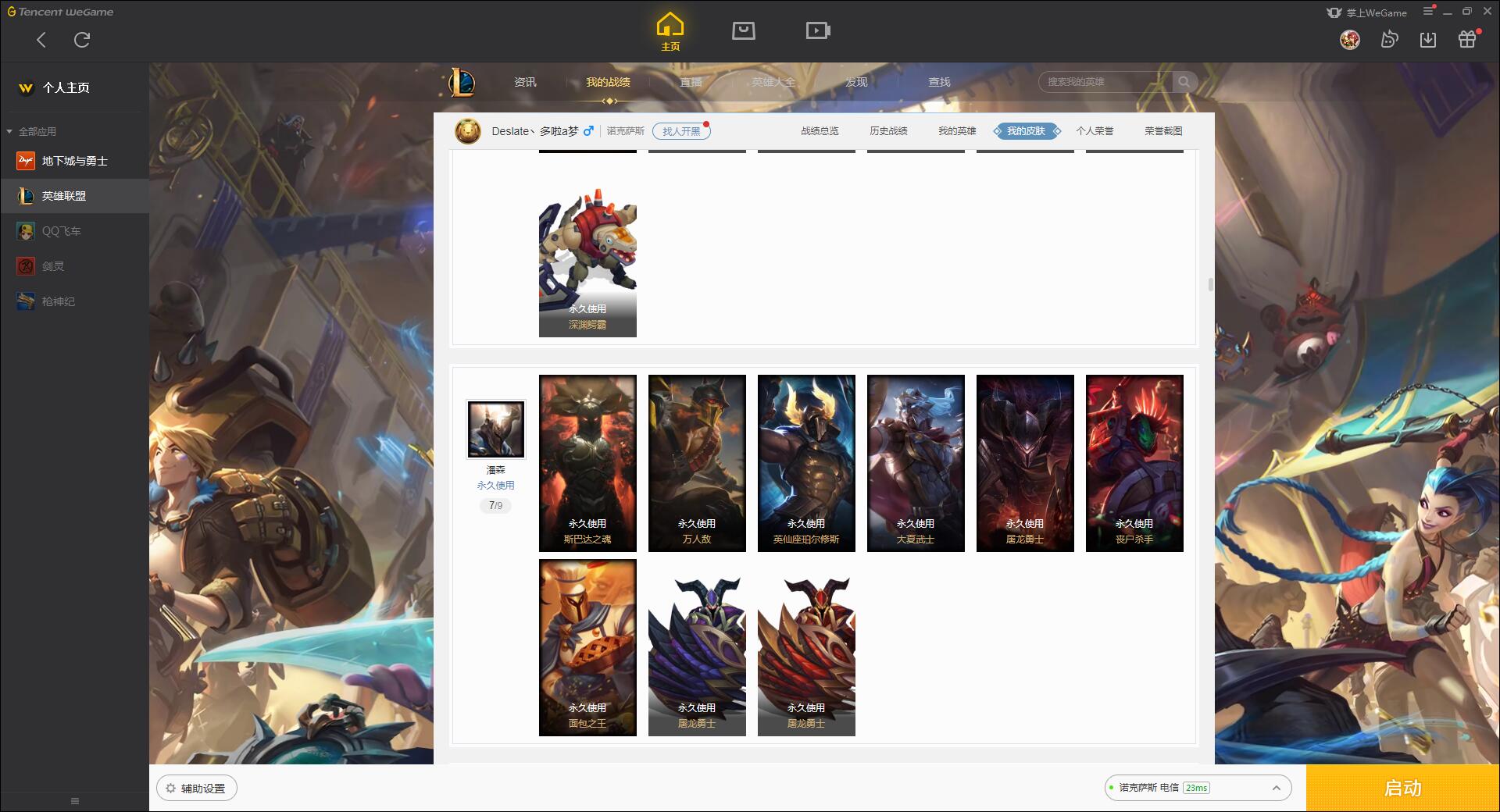Switch to the 我的皮肤 tab
Screen dimensions: 1500x812
point(1026,131)
